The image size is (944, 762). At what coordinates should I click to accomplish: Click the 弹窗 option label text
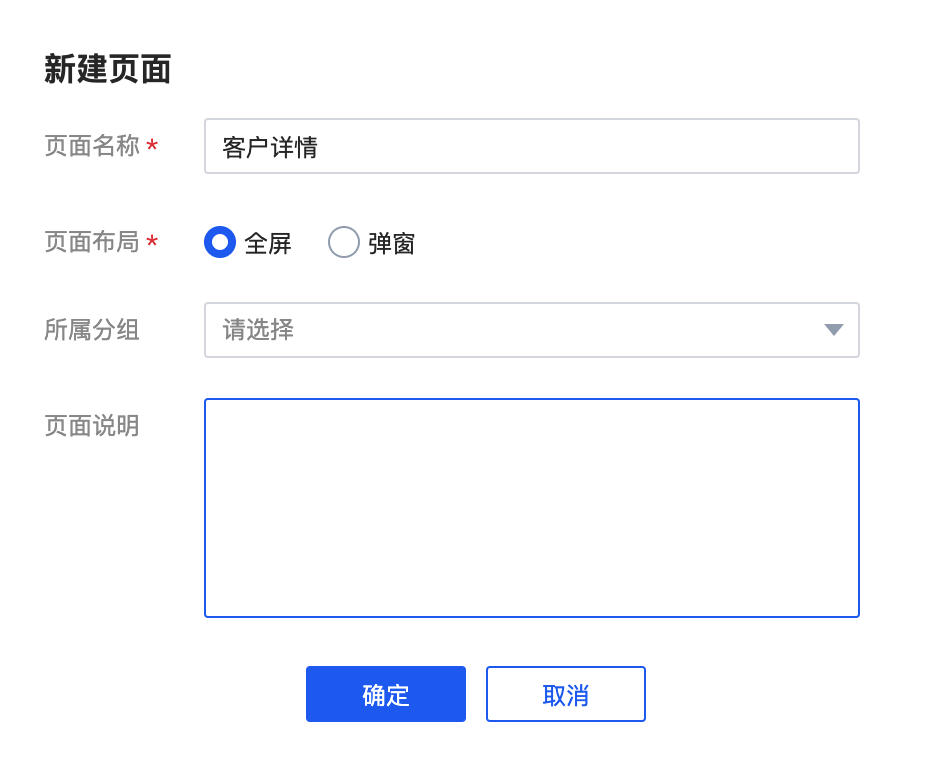click(x=392, y=243)
